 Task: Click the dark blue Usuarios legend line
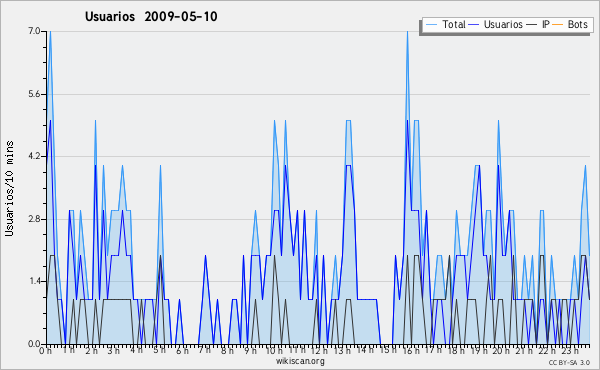(474, 25)
